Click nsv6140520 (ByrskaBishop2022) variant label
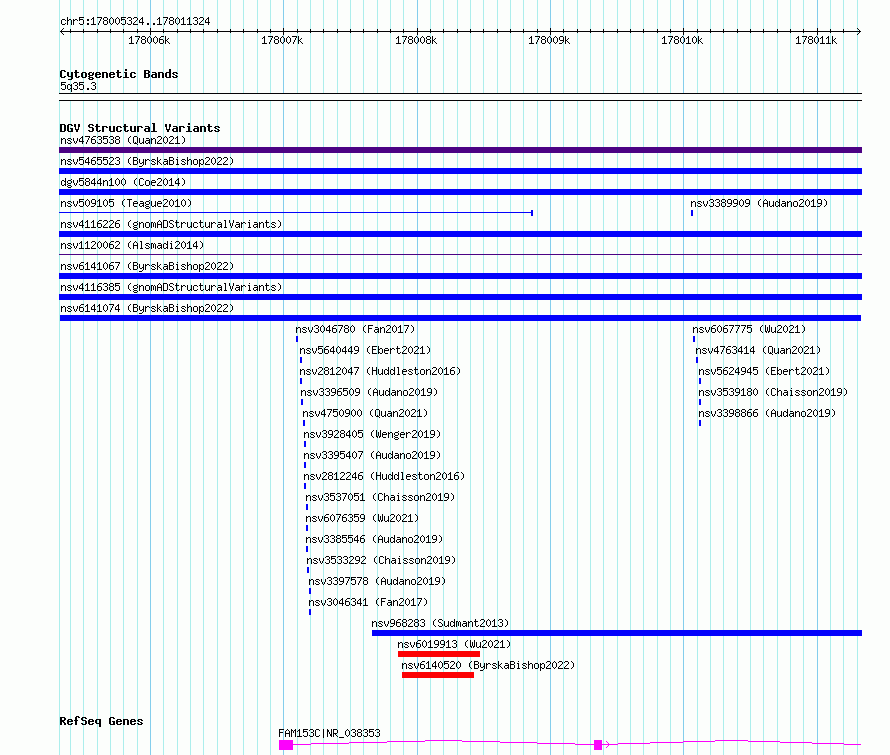 coord(488,665)
